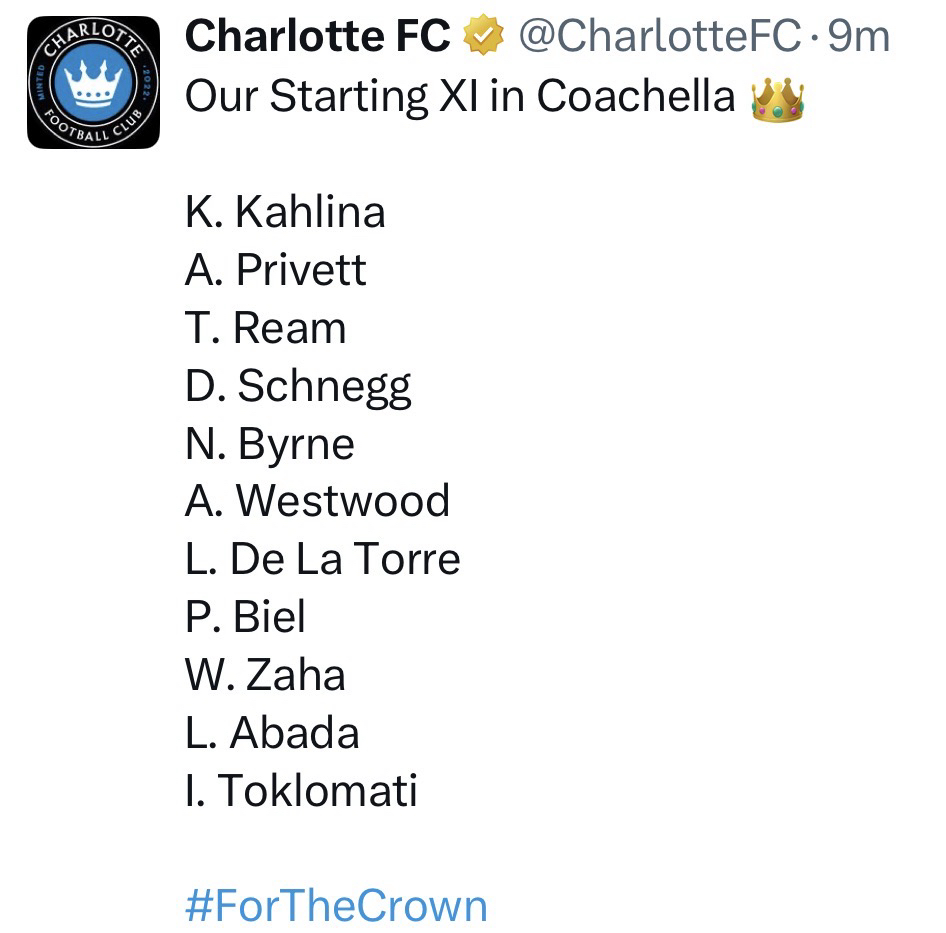Open the Charlotte FC profile avatar

click(x=93, y=82)
